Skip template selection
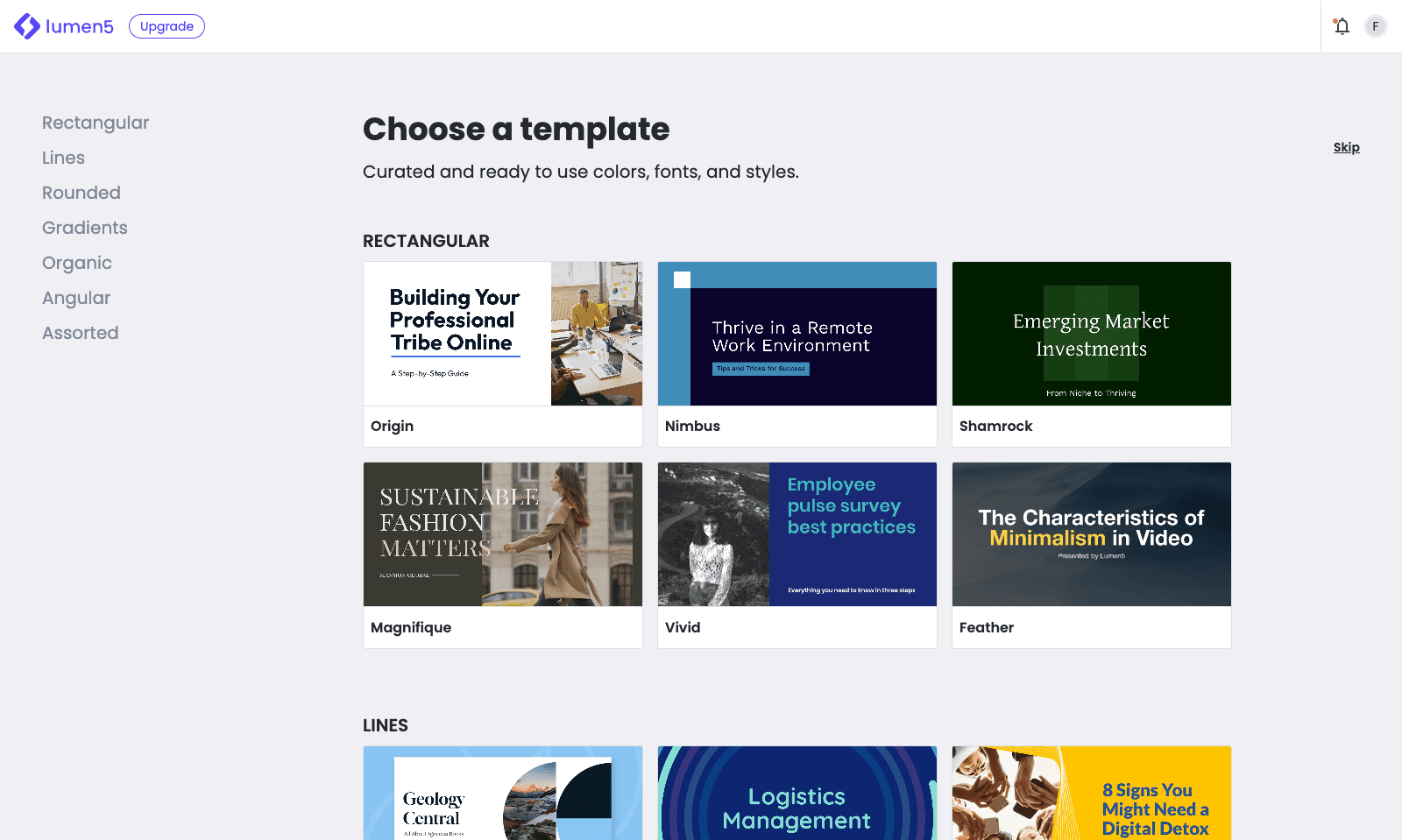 (x=1346, y=147)
